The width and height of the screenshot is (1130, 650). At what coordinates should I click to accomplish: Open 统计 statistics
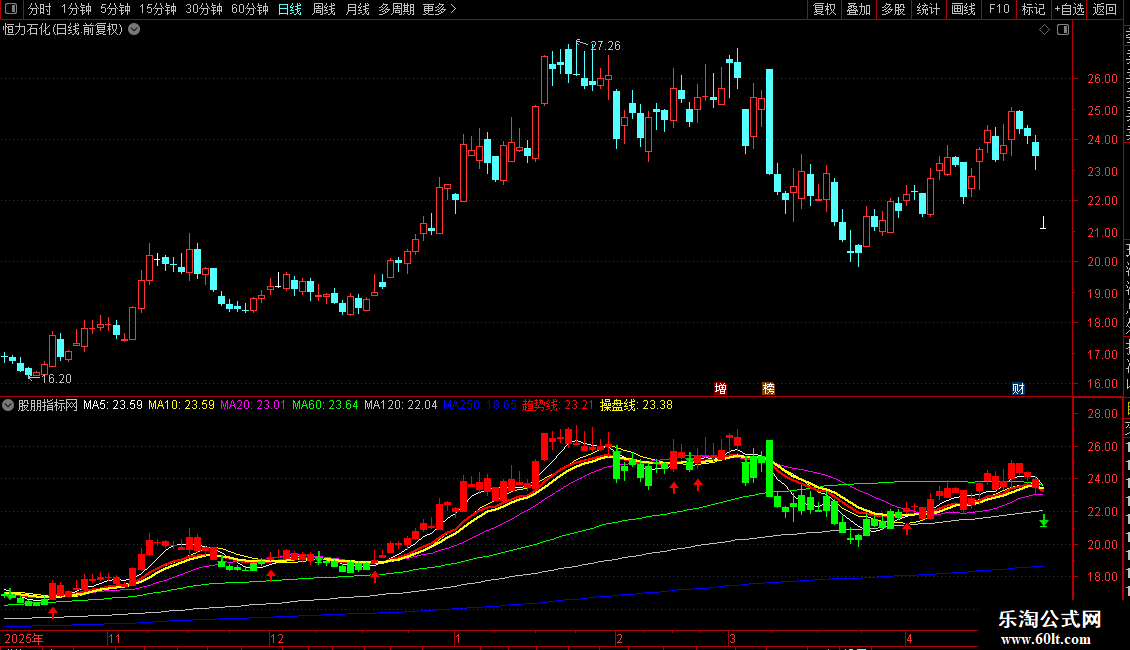coord(928,9)
